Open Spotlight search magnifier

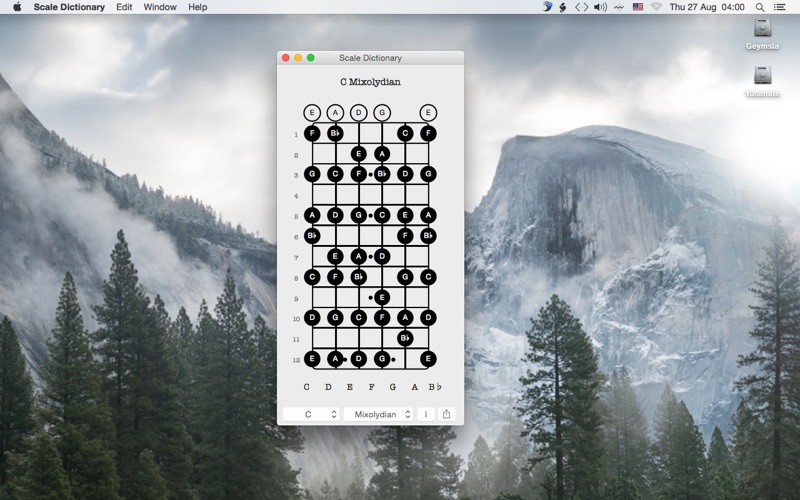760,7
